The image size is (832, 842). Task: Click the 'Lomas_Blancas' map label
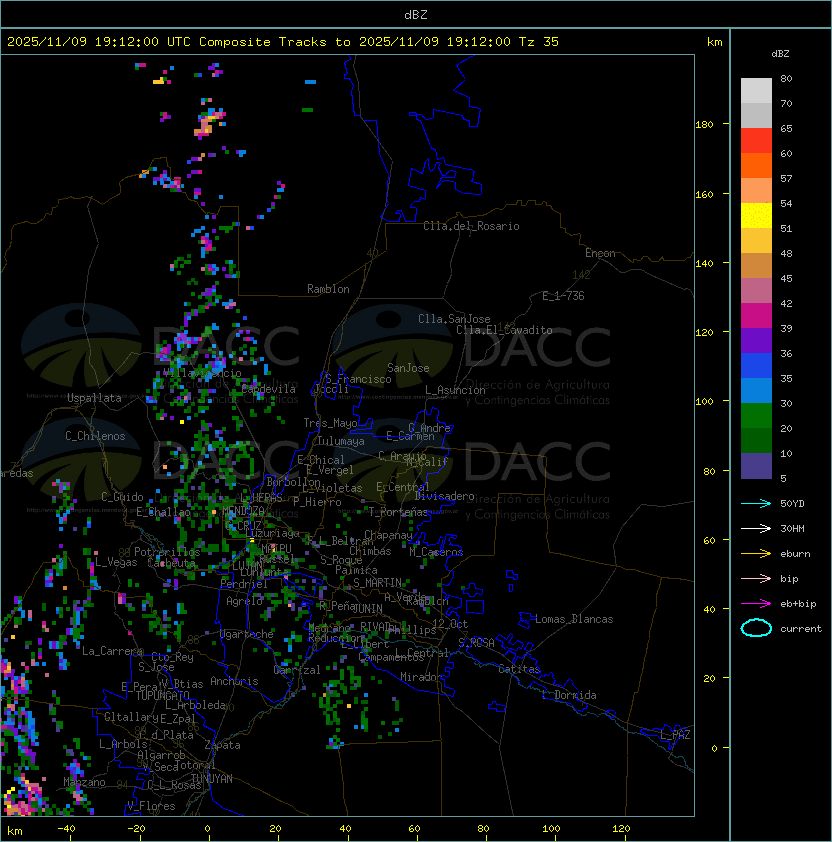(574, 619)
